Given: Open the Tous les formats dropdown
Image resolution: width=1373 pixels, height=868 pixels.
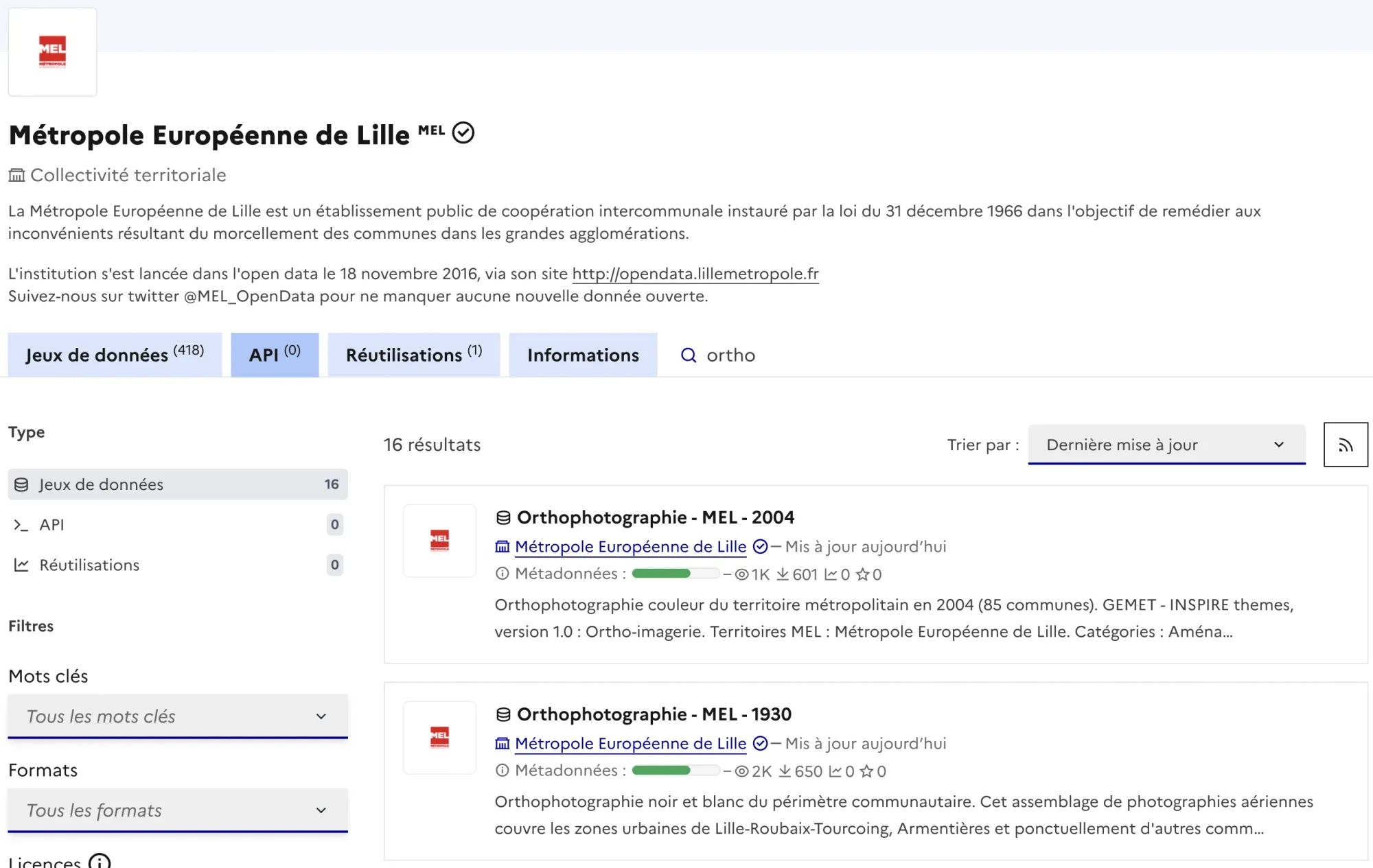Looking at the screenshot, I should 178,810.
